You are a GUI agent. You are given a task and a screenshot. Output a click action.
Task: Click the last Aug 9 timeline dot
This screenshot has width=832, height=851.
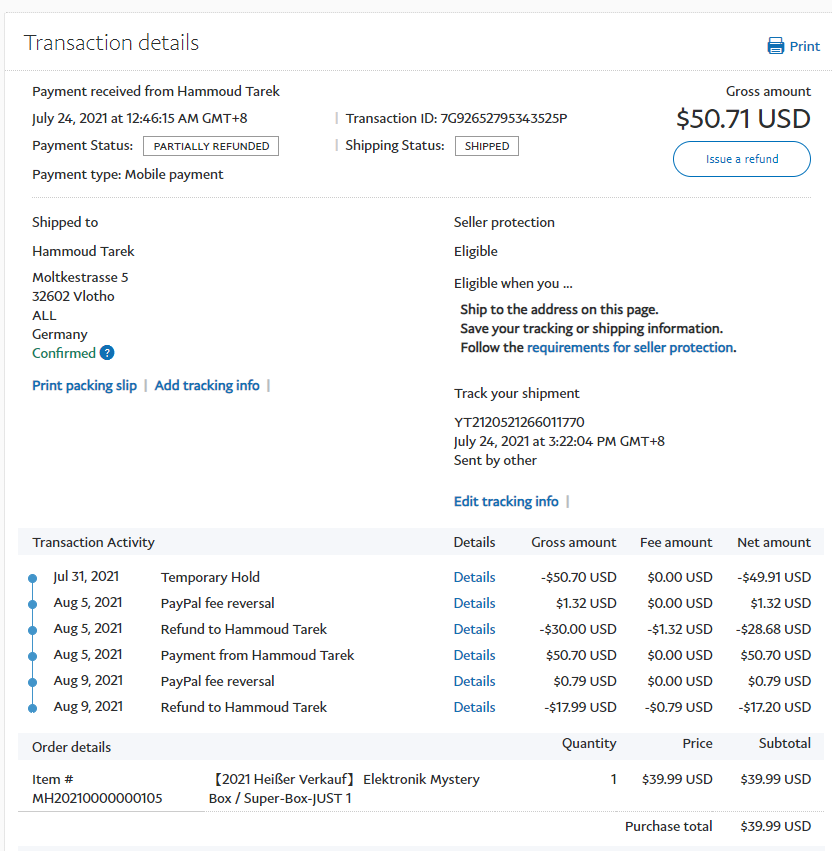tap(33, 708)
